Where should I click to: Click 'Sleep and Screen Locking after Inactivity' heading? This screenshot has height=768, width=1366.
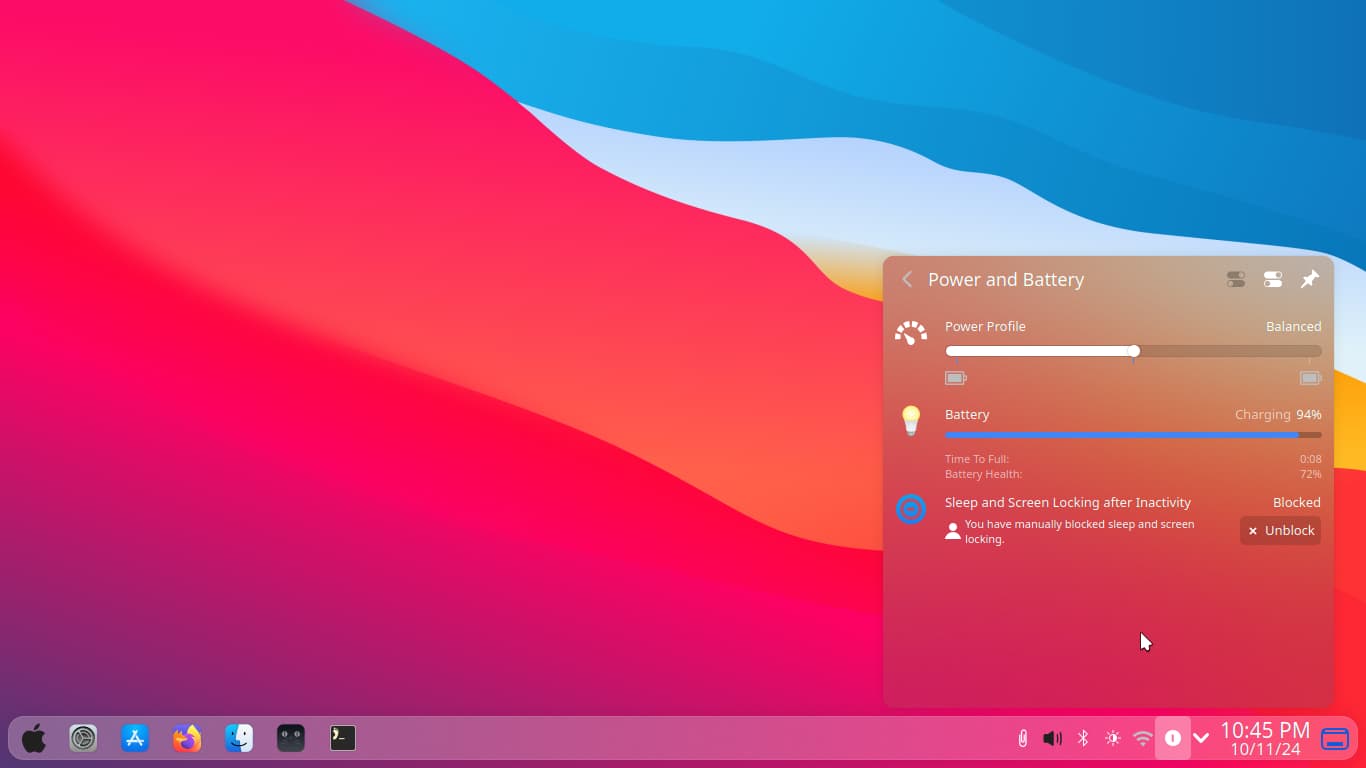(x=1068, y=503)
